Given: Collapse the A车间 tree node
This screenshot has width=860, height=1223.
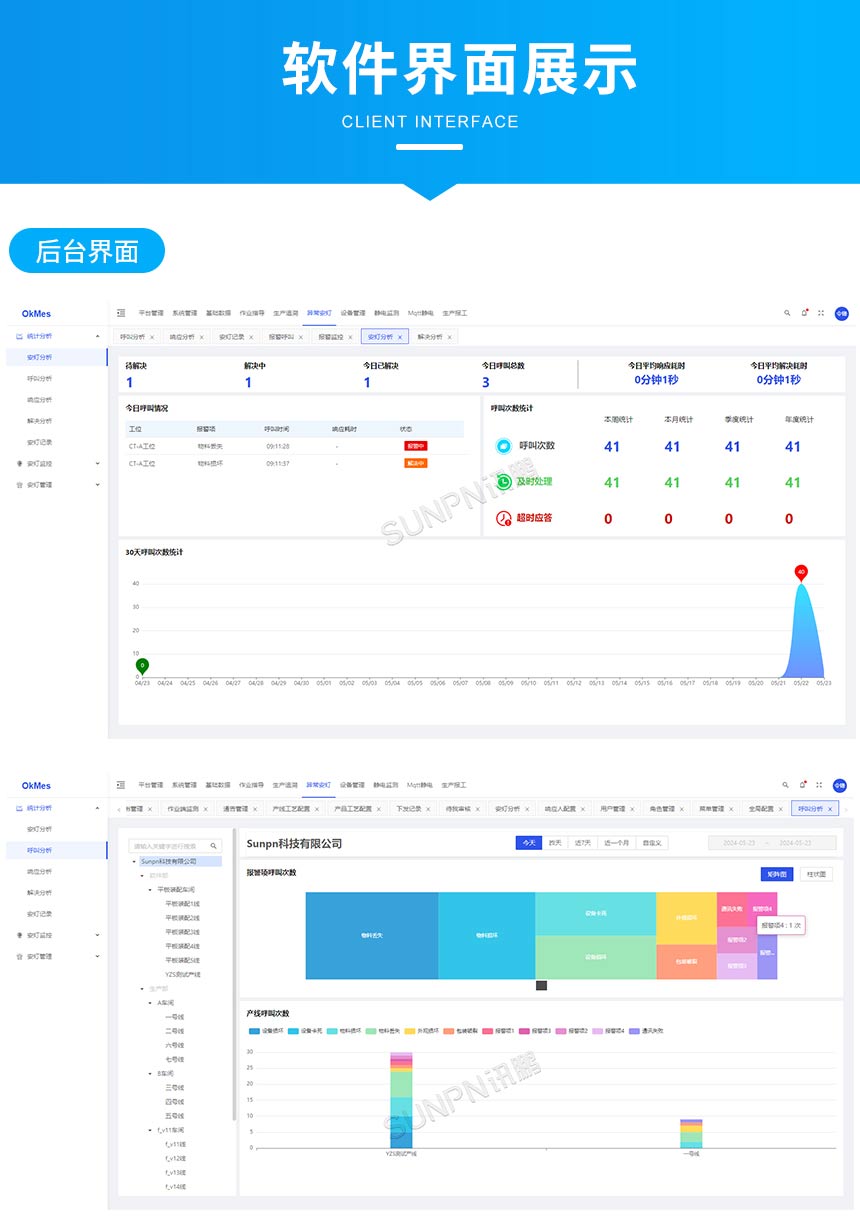Looking at the screenshot, I should click(x=149, y=1002).
